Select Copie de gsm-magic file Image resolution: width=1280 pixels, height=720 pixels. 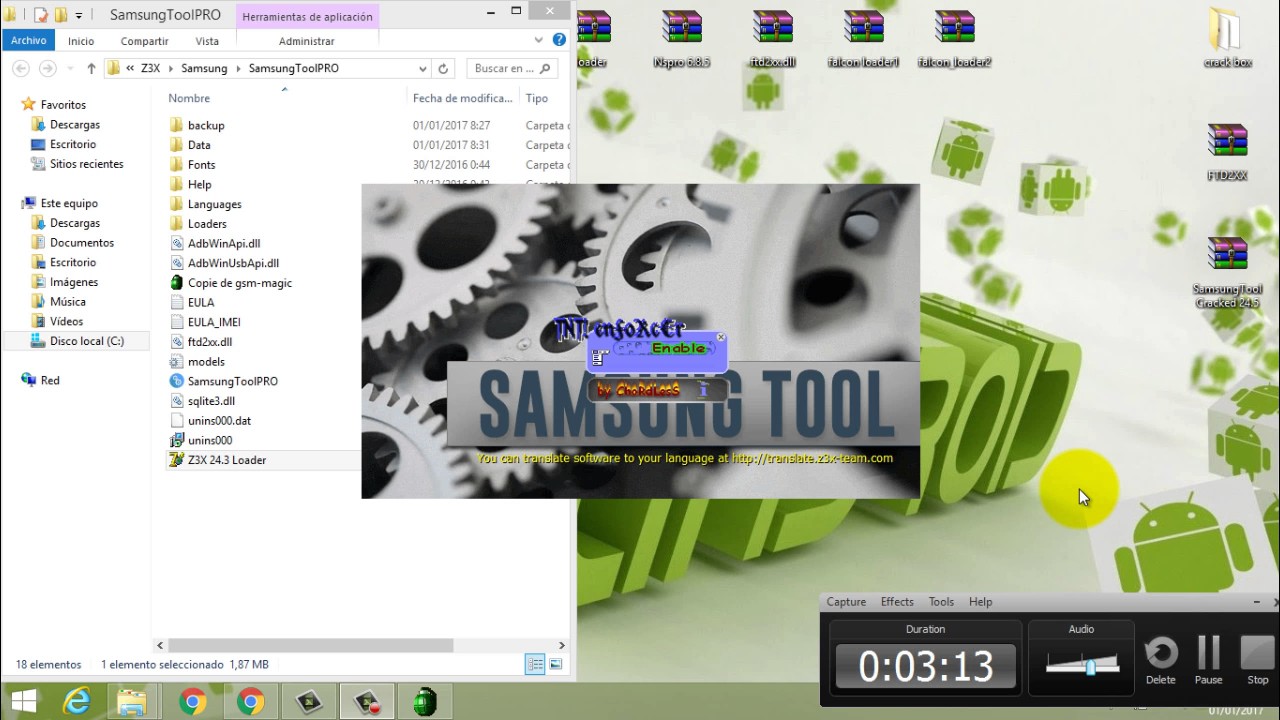(240, 283)
